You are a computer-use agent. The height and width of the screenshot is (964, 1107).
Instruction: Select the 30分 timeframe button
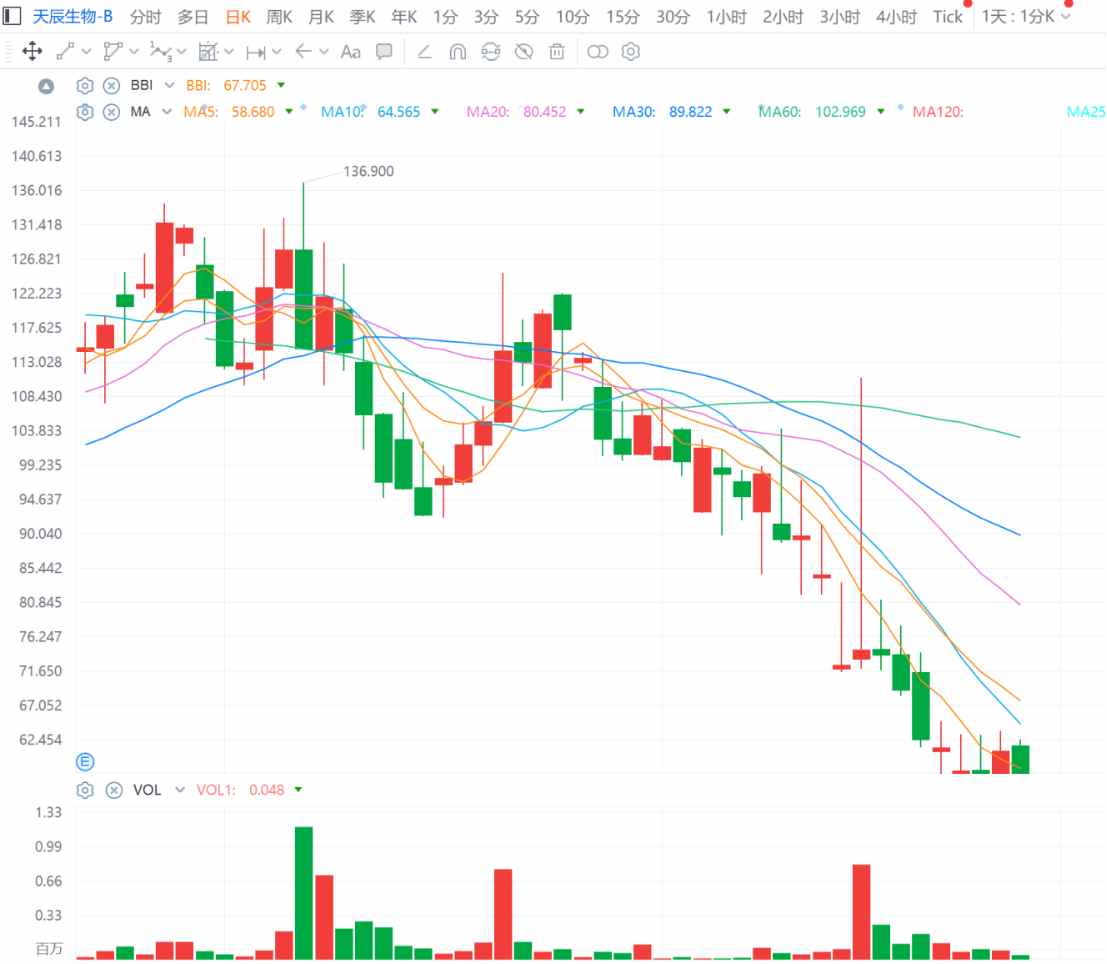(672, 16)
